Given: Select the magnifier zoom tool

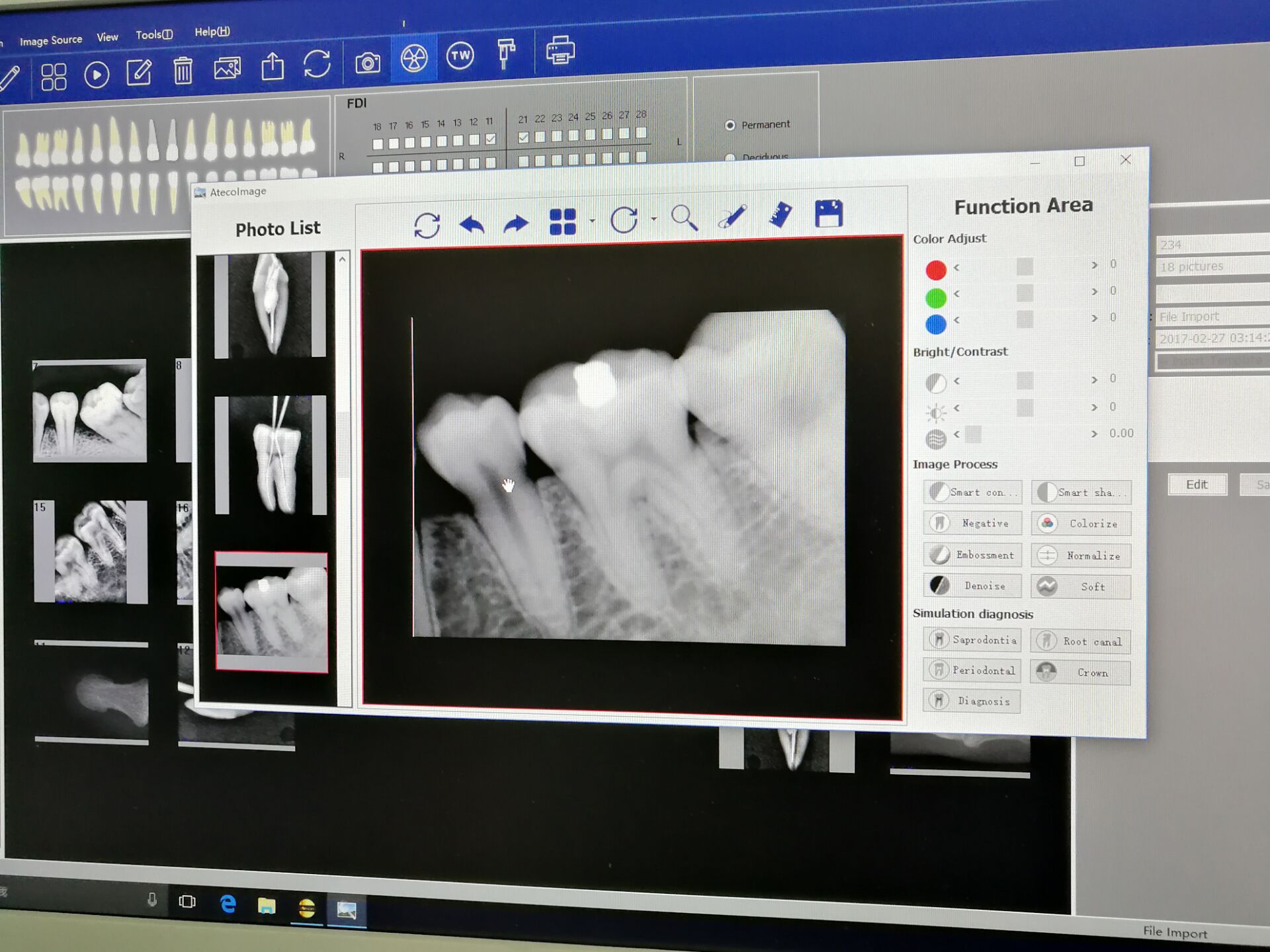Looking at the screenshot, I should pyautogui.click(x=684, y=218).
